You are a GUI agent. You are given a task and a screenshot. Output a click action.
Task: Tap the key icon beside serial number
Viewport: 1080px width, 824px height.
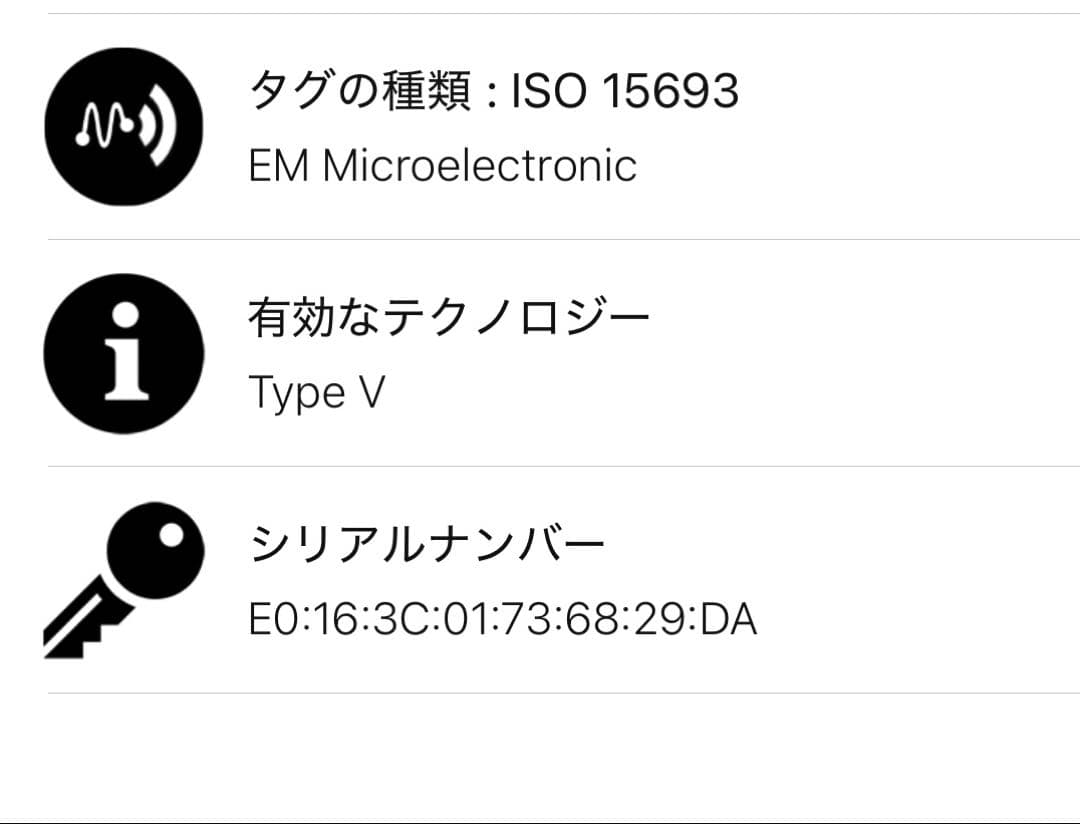(x=124, y=580)
